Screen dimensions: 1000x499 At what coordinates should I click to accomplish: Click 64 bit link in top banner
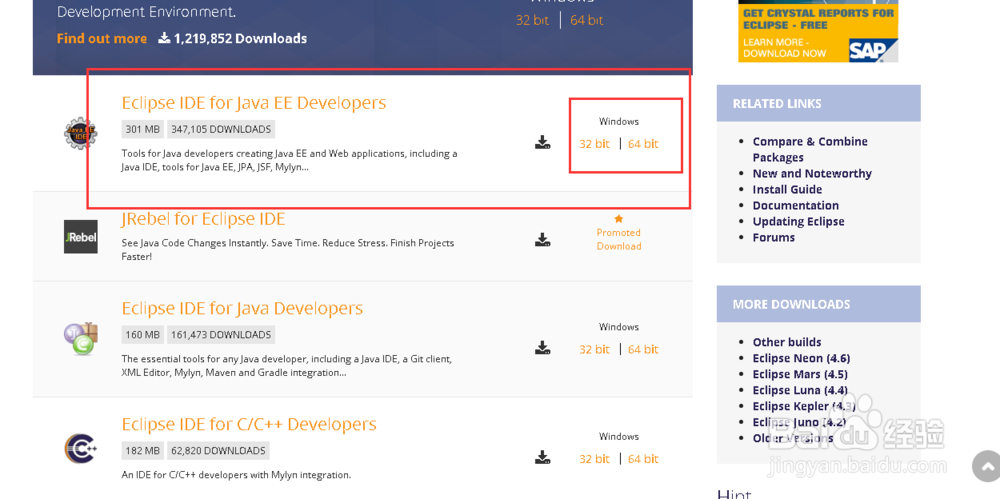(587, 20)
